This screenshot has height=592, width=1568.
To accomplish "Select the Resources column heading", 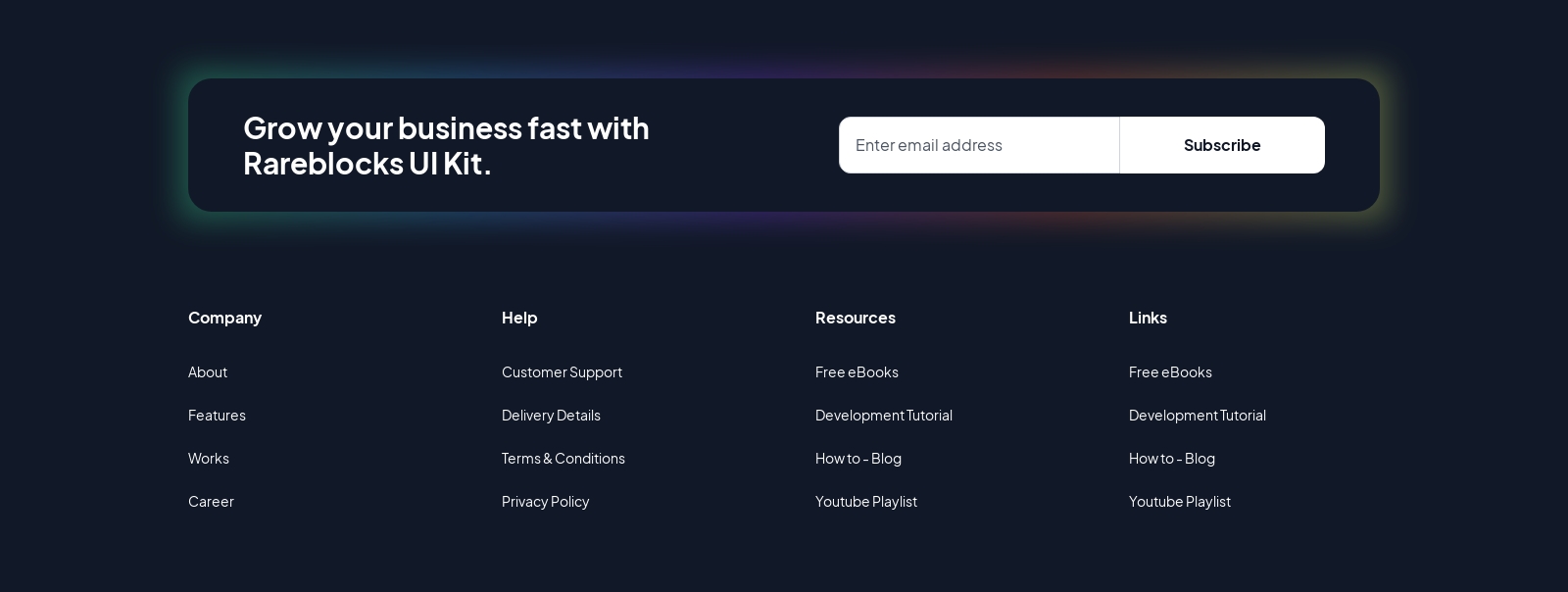I will tap(856, 318).
